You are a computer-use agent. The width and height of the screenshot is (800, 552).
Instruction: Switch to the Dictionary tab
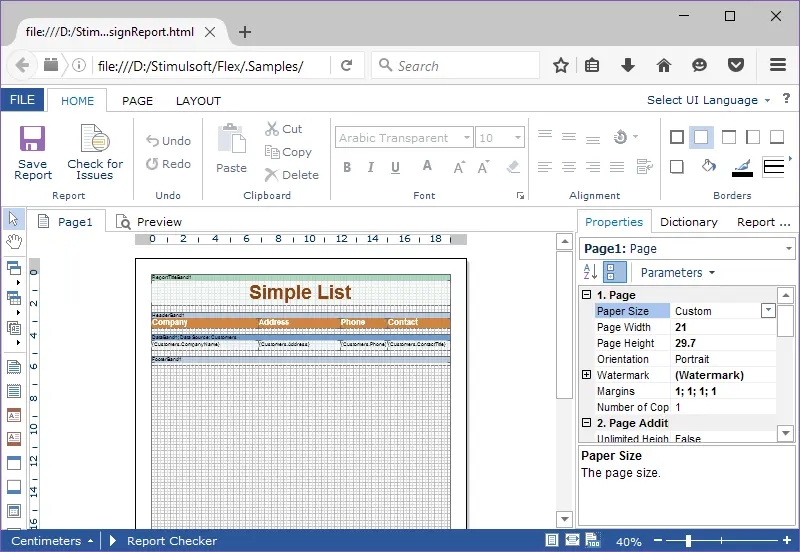(x=688, y=221)
